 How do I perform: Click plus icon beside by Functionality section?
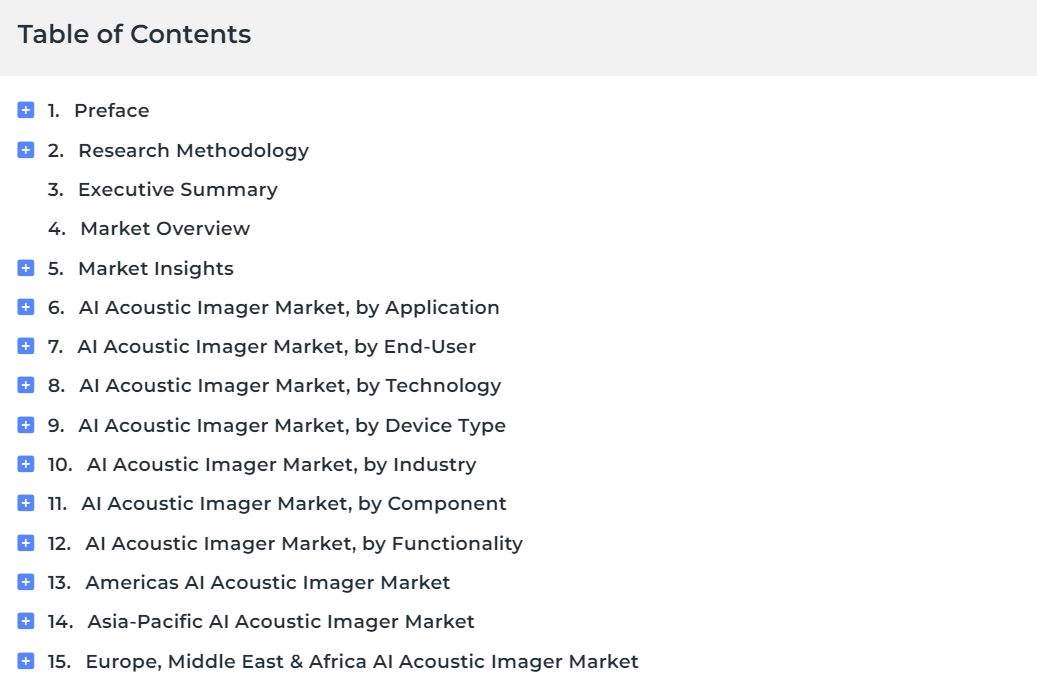point(26,543)
